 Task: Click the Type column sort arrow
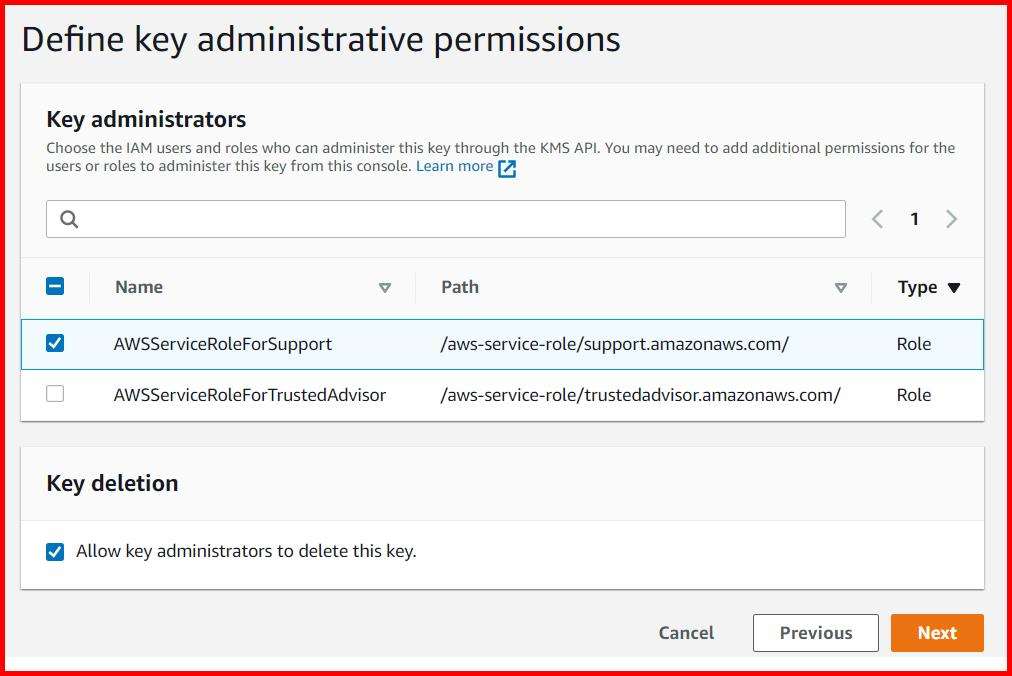click(955, 287)
